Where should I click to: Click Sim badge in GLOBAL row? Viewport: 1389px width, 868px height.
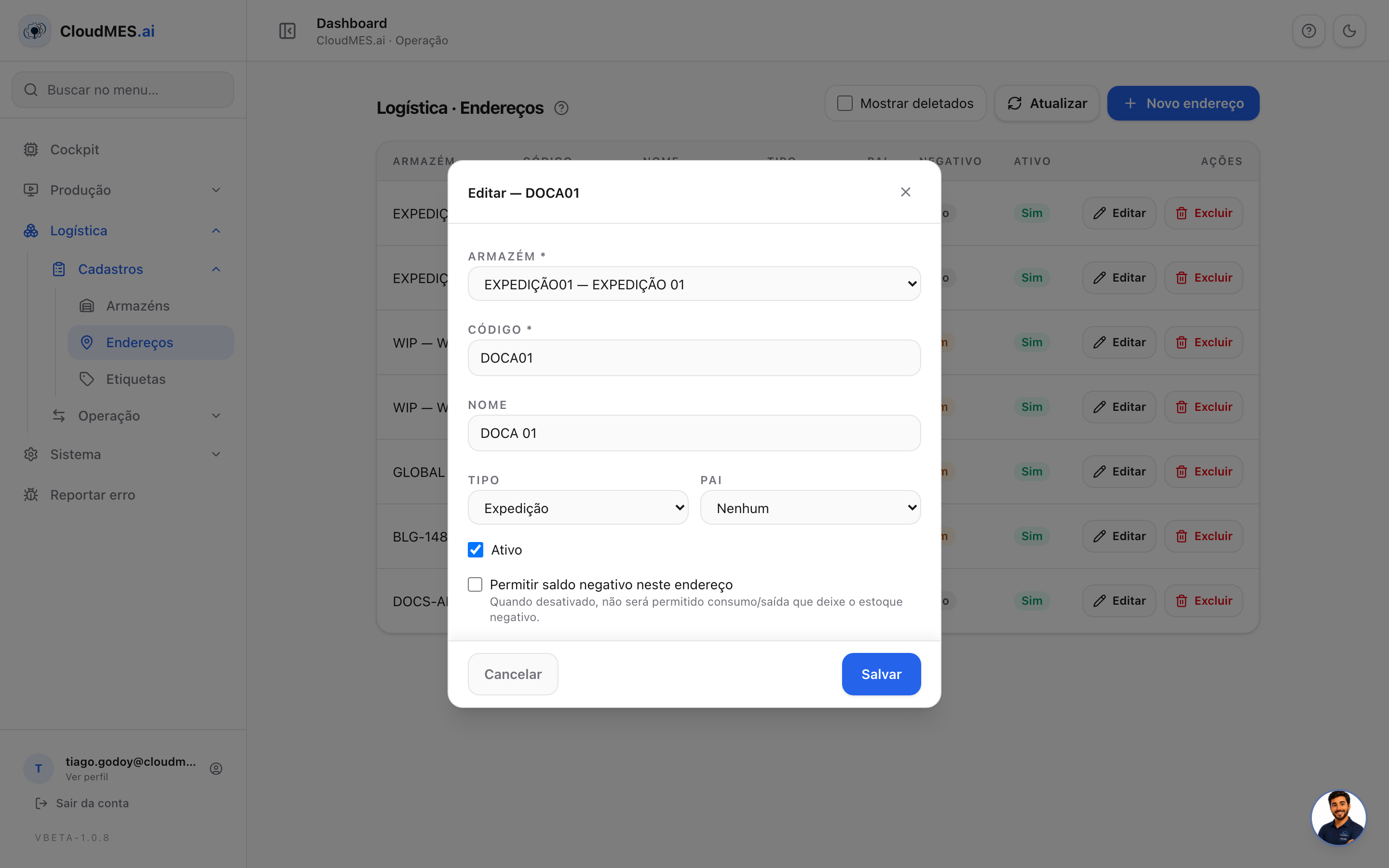point(1032,471)
